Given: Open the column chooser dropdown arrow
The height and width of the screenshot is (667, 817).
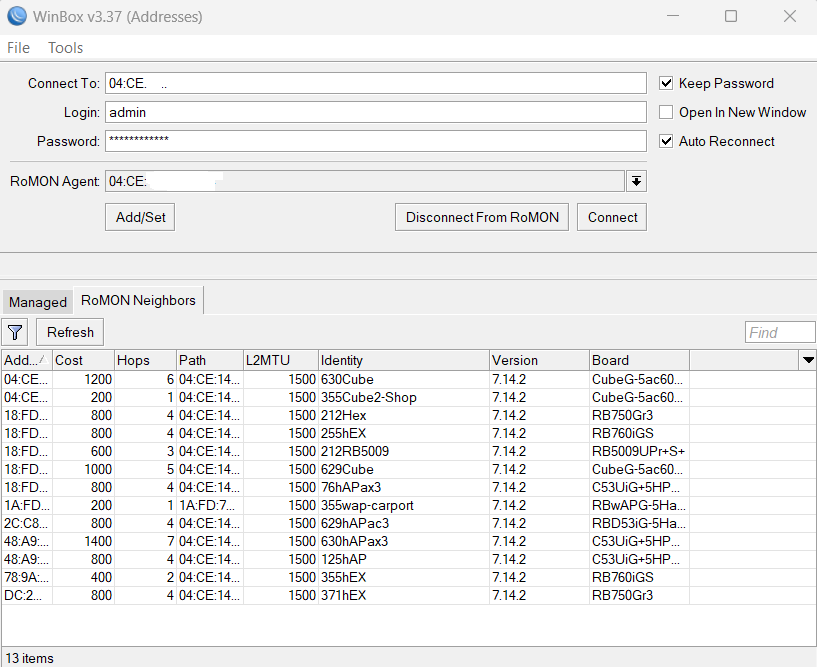Looking at the screenshot, I should [x=808, y=360].
